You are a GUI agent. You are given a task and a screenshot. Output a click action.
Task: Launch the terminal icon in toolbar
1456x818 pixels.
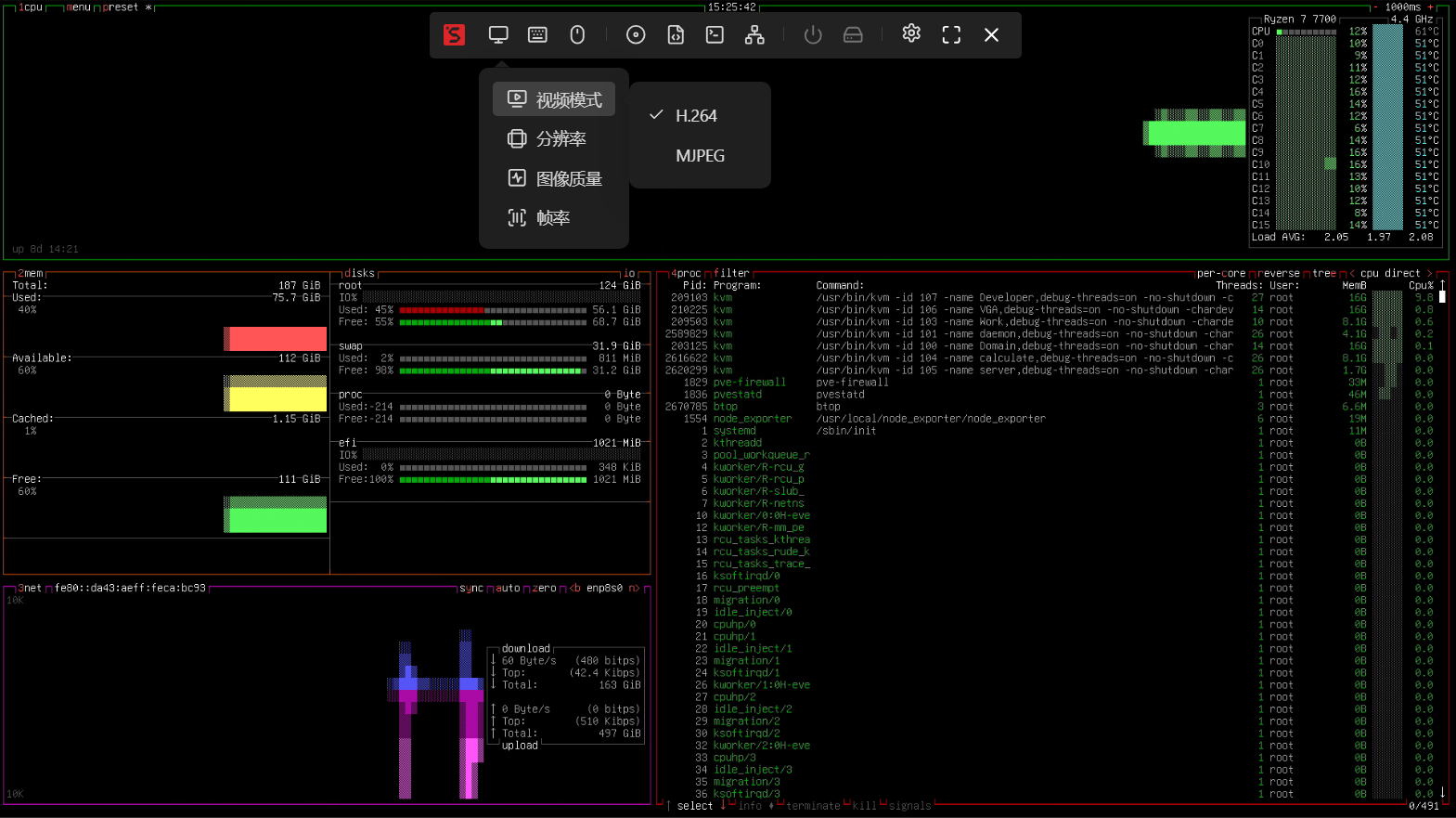(x=715, y=35)
